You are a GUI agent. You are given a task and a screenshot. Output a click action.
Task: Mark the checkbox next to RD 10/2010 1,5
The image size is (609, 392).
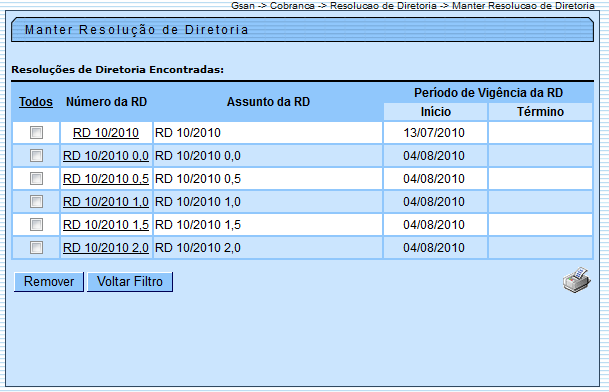[37, 224]
